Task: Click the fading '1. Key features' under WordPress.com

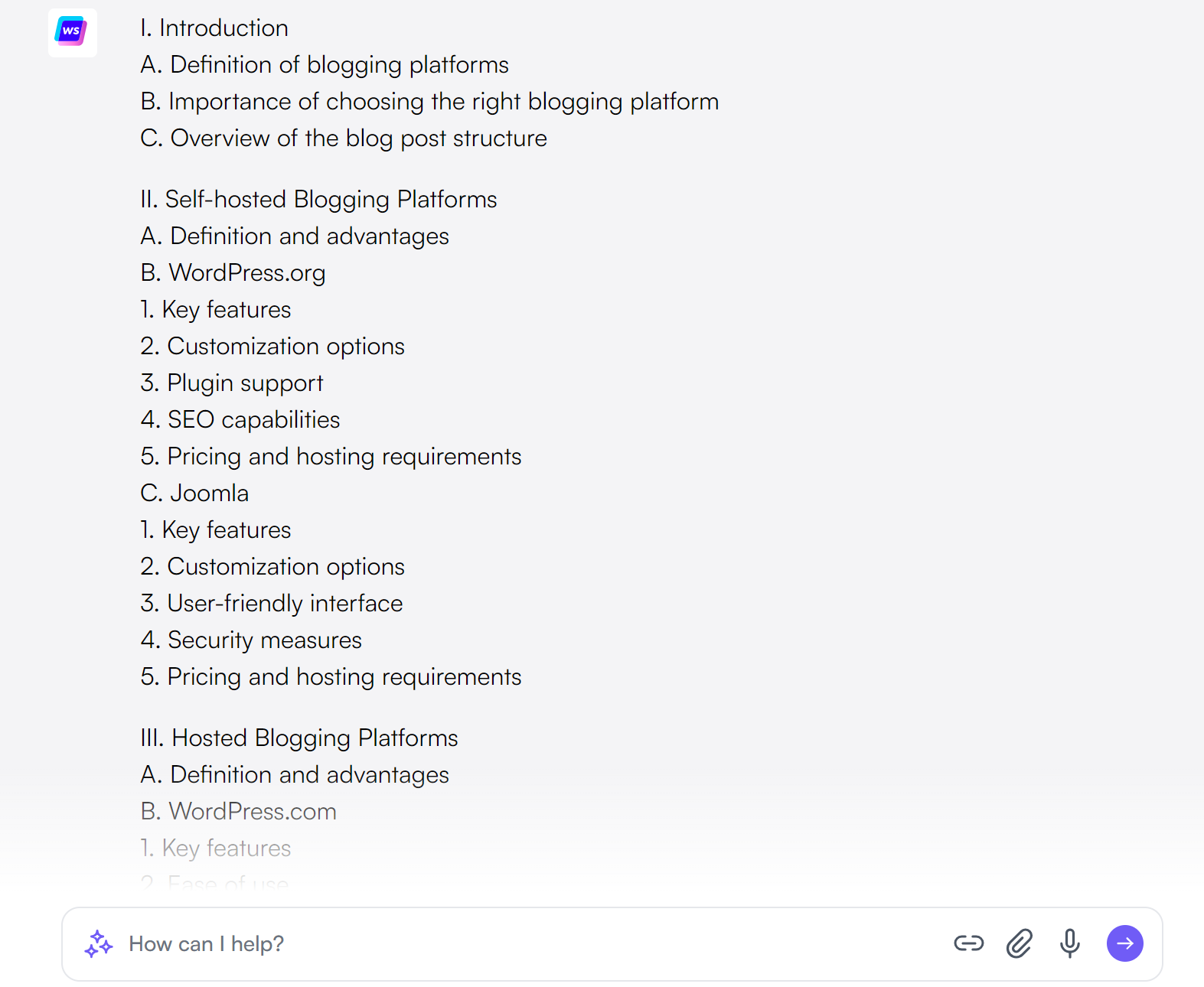Action: [215, 848]
